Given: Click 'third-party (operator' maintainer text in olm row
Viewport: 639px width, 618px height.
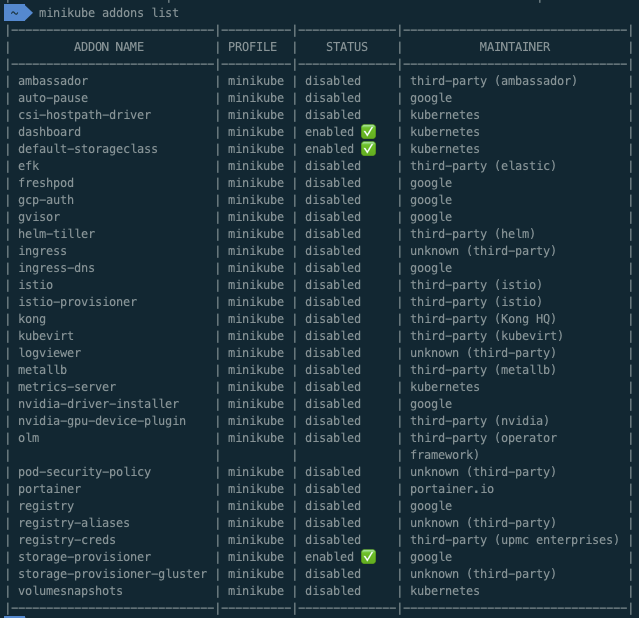Looking at the screenshot, I should [x=483, y=438].
